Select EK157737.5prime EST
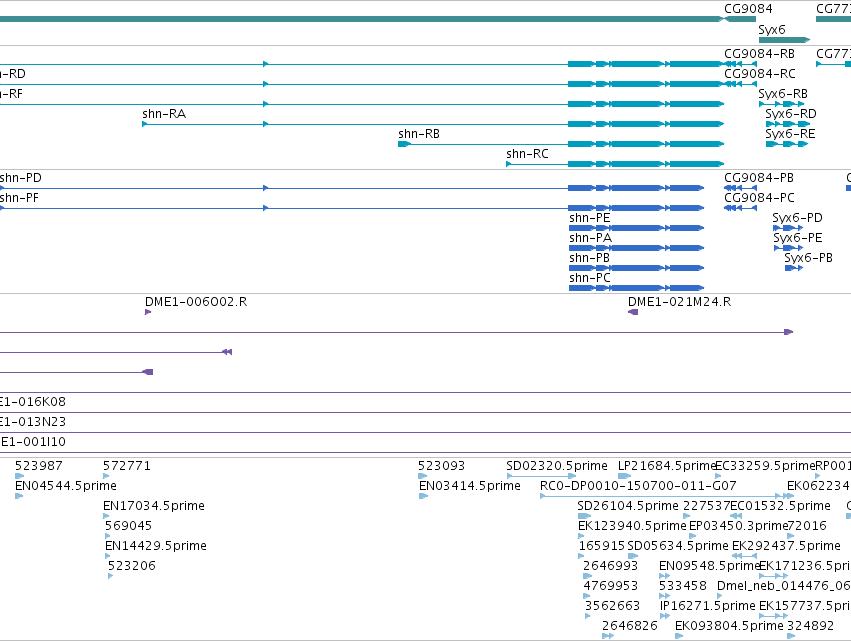 click(x=805, y=606)
